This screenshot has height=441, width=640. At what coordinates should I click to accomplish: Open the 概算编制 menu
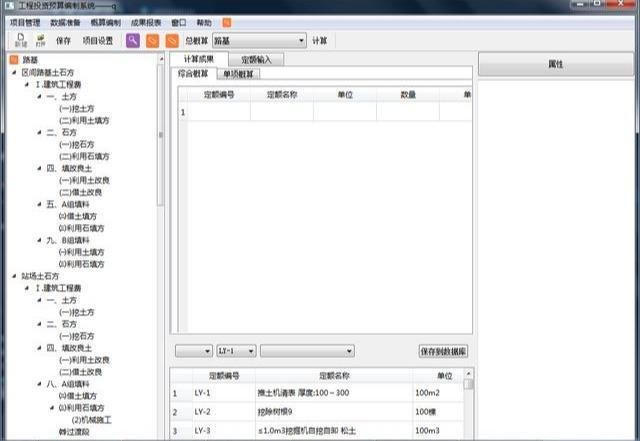[105, 22]
